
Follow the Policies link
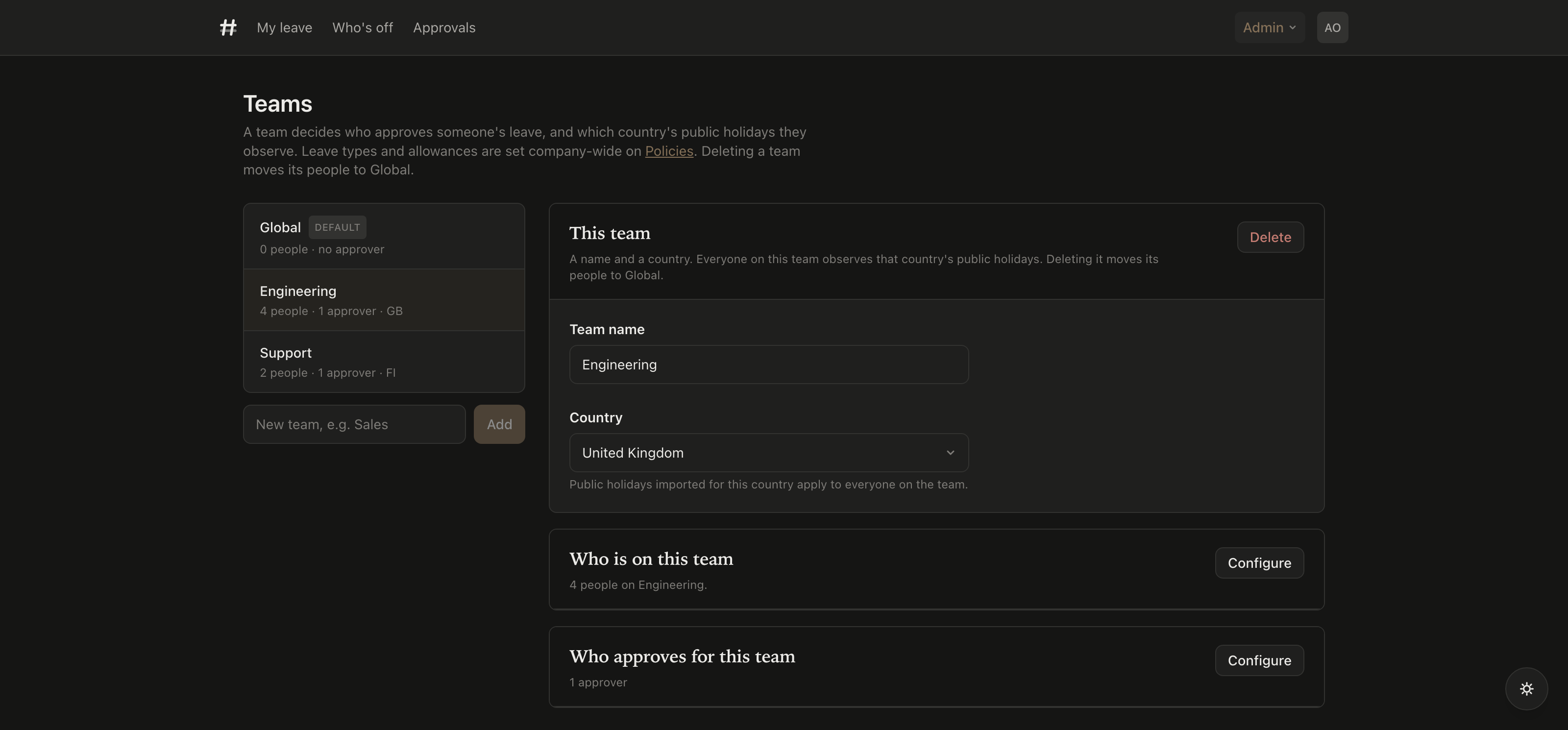pos(669,151)
